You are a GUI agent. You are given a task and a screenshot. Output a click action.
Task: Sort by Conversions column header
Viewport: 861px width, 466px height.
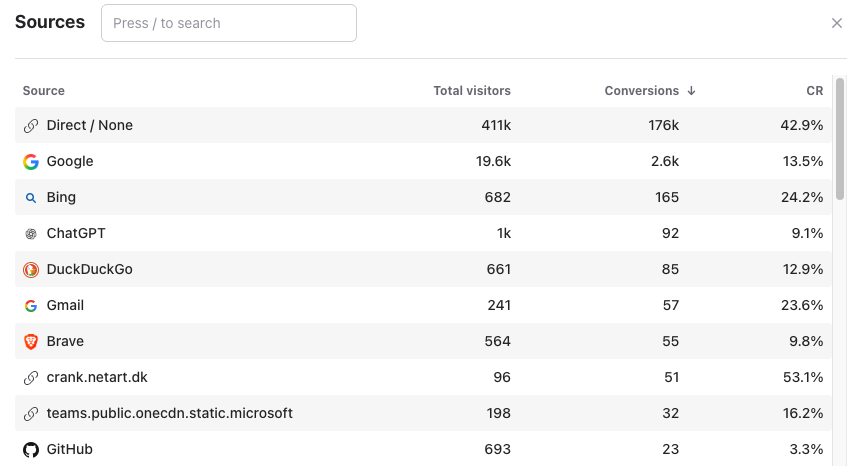pyautogui.click(x=641, y=91)
